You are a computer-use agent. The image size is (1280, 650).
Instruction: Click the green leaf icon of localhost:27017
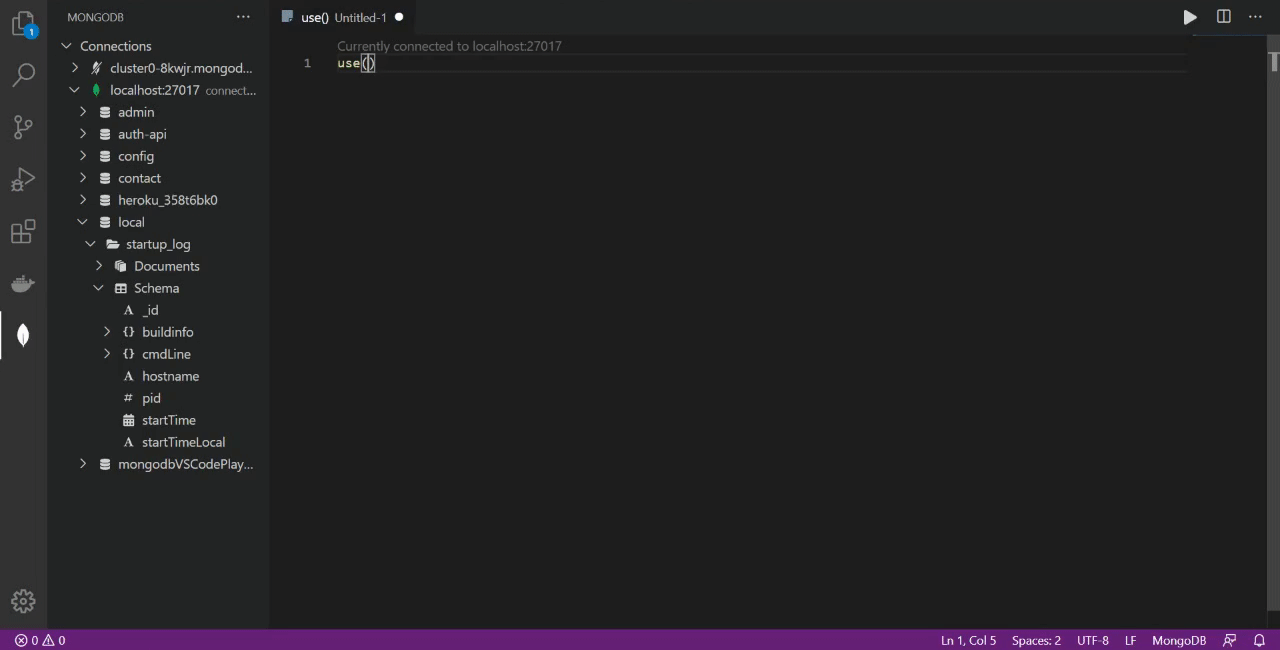click(x=97, y=90)
